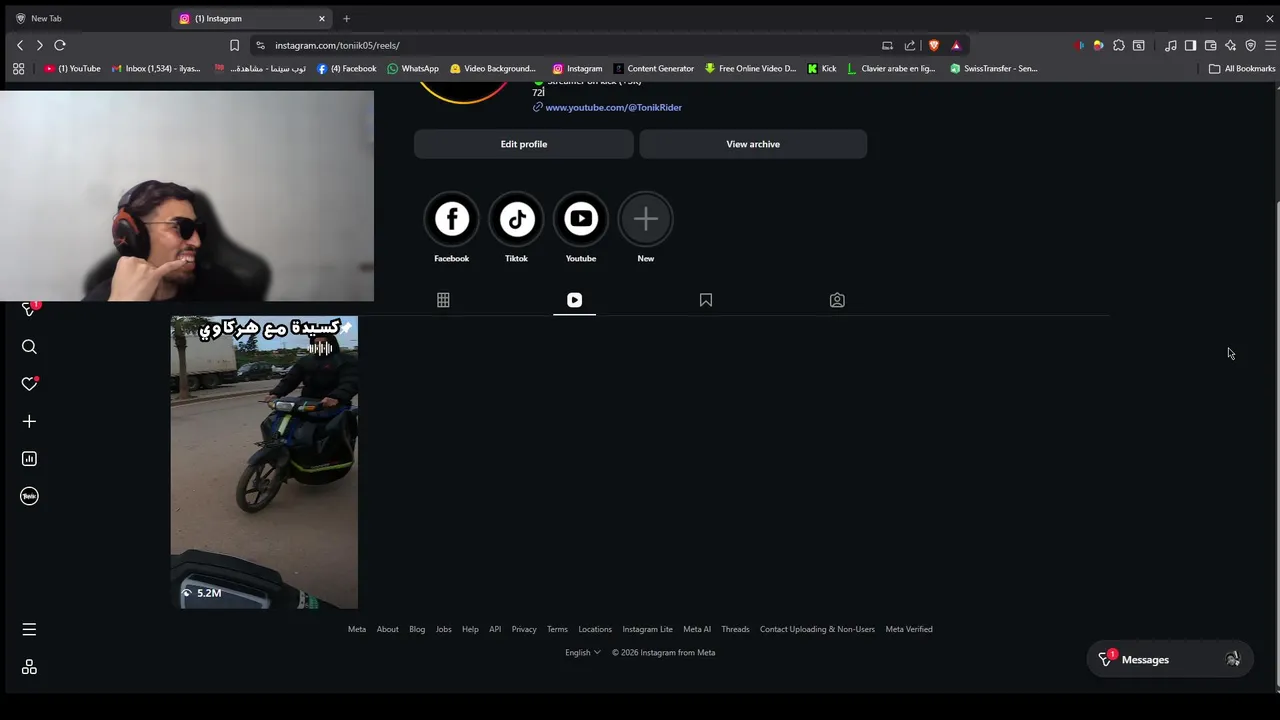Screen dimensions: 1280x720
Task: Open the Brave Wallet icon
Action: [1210, 45]
